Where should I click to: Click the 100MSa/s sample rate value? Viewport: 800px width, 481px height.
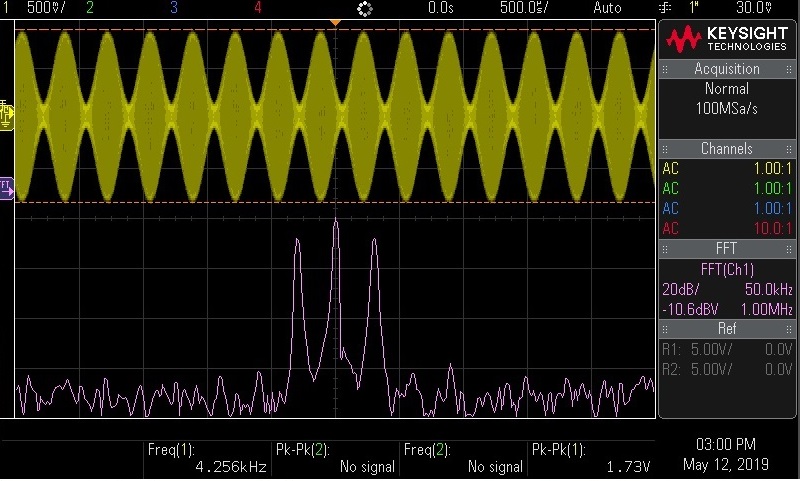tap(727, 108)
